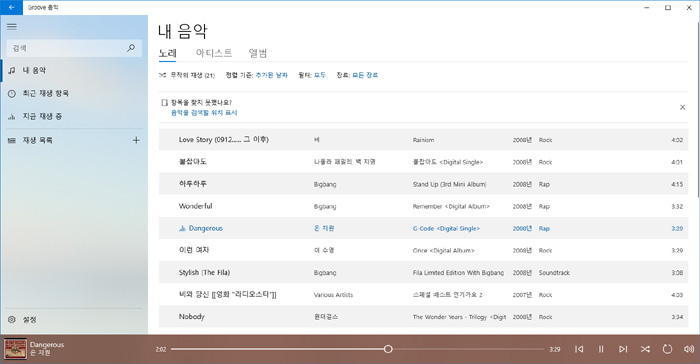Screen dimensions: 700x364
Task: Click album G-Code <Digital Single>
Action: point(446,228)
